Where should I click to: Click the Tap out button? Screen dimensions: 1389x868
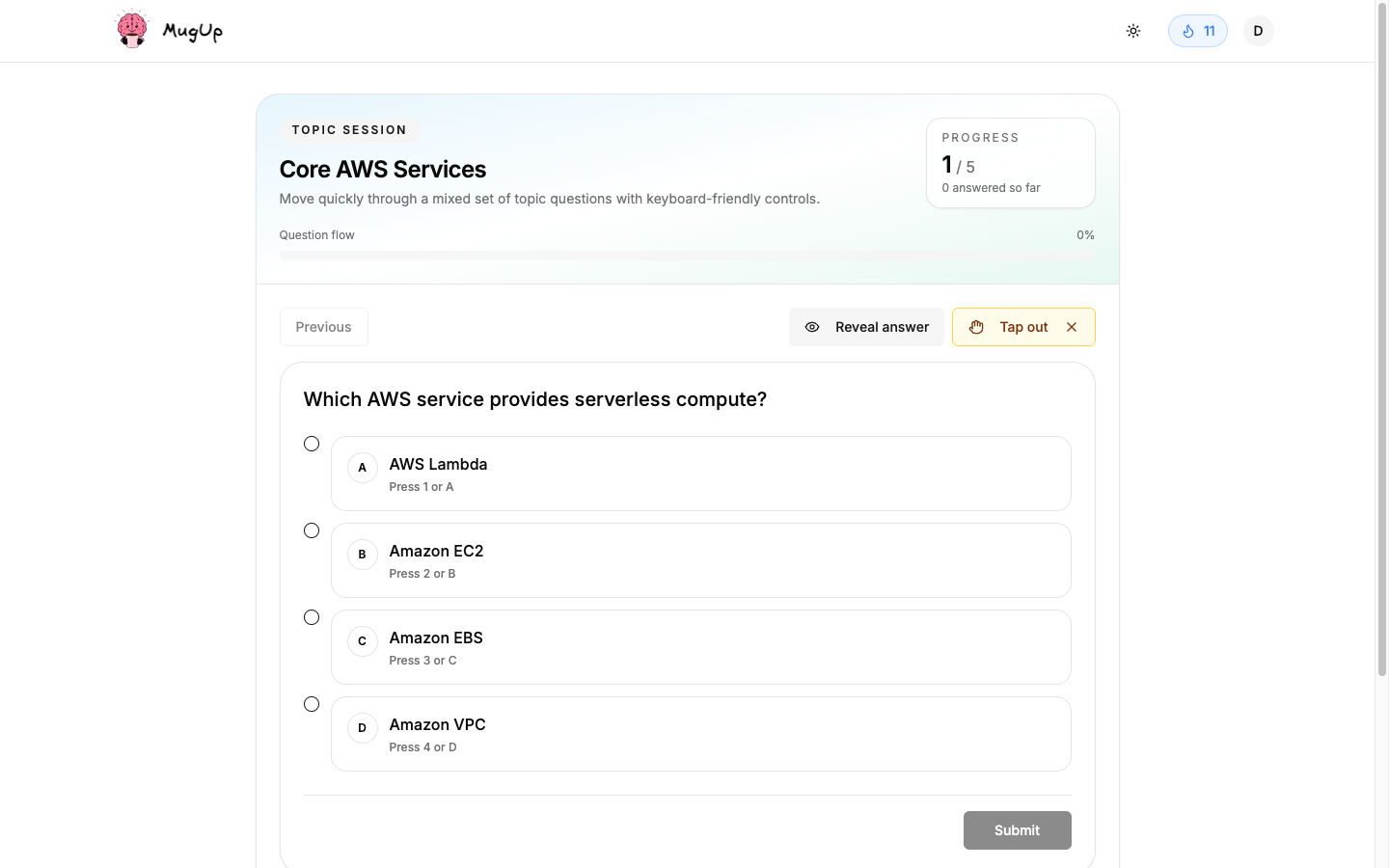pos(1023,327)
